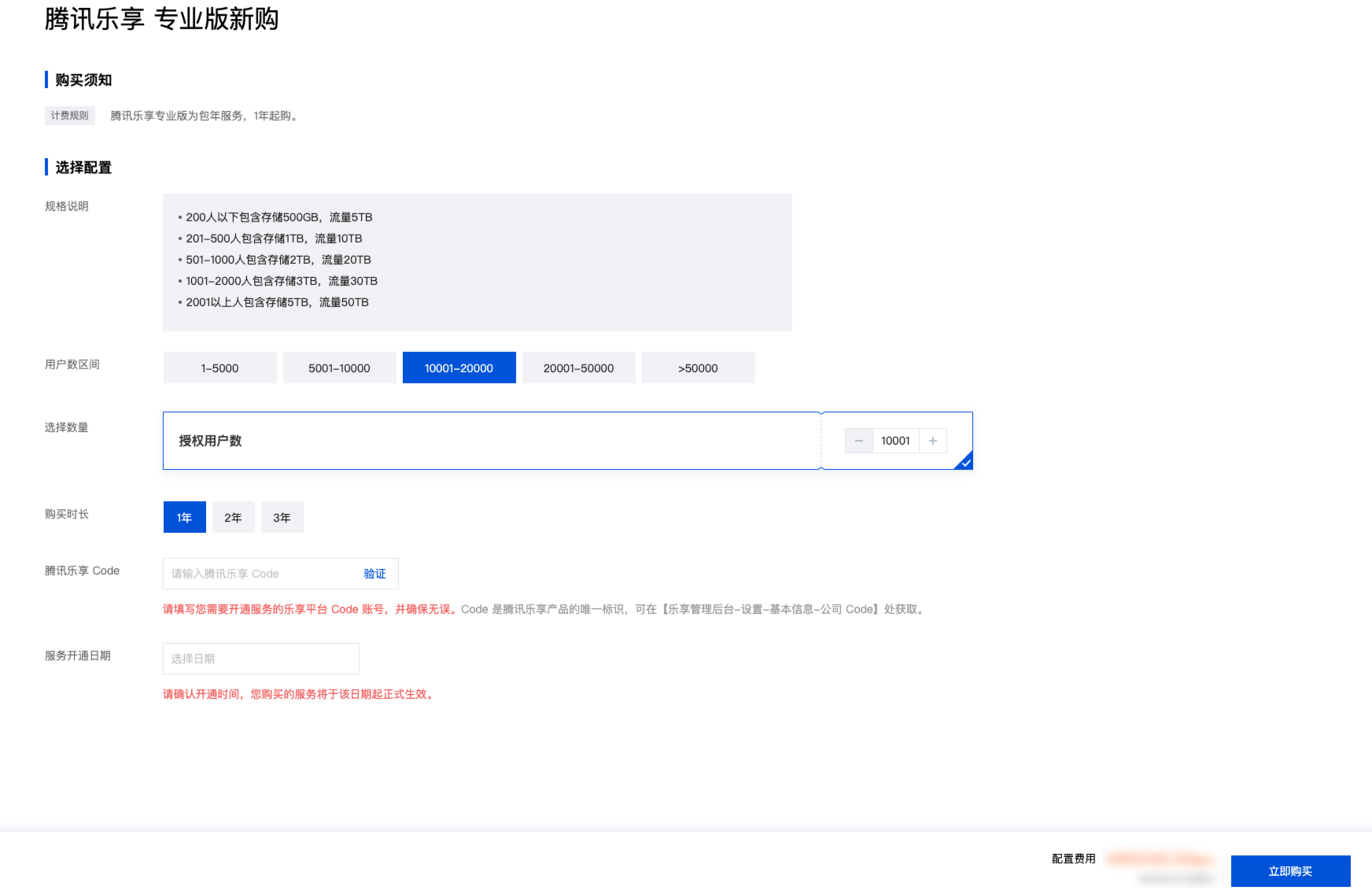
Task: Click the user count field showing 10001
Action: (x=896, y=441)
